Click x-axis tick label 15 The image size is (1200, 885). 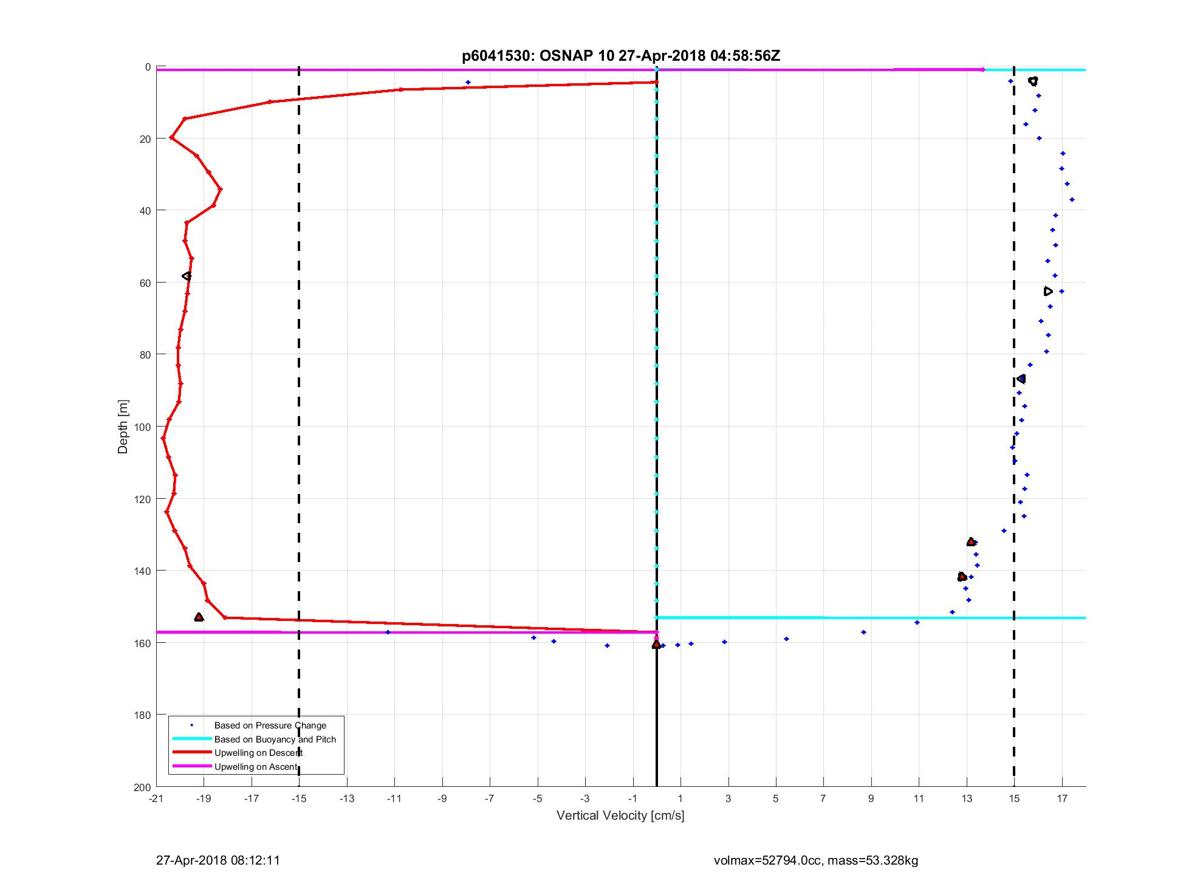(x=1014, y=798)
